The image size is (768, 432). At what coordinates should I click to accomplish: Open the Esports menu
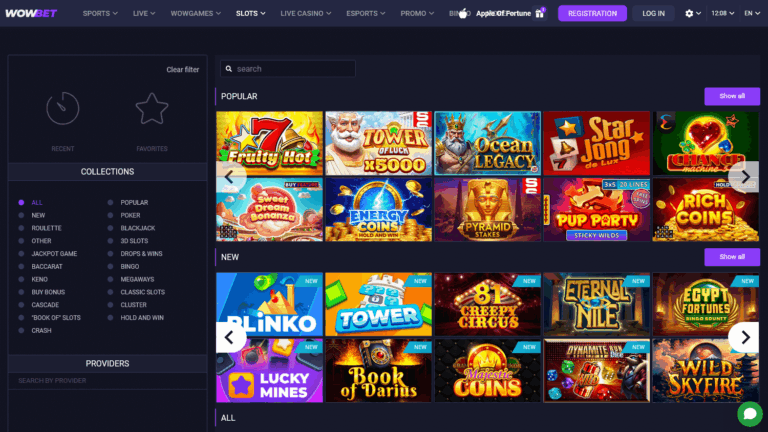(365, 13)
